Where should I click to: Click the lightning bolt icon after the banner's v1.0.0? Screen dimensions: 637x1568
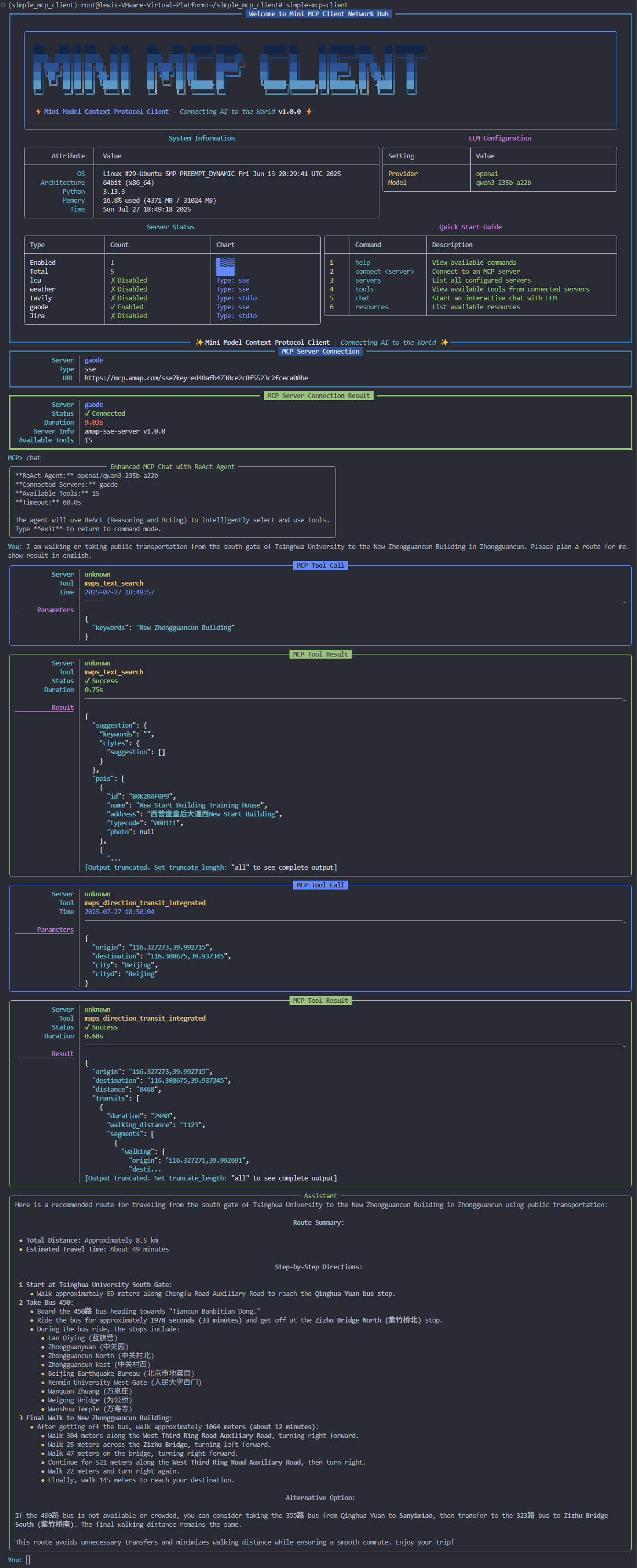(x=309, y=111)
